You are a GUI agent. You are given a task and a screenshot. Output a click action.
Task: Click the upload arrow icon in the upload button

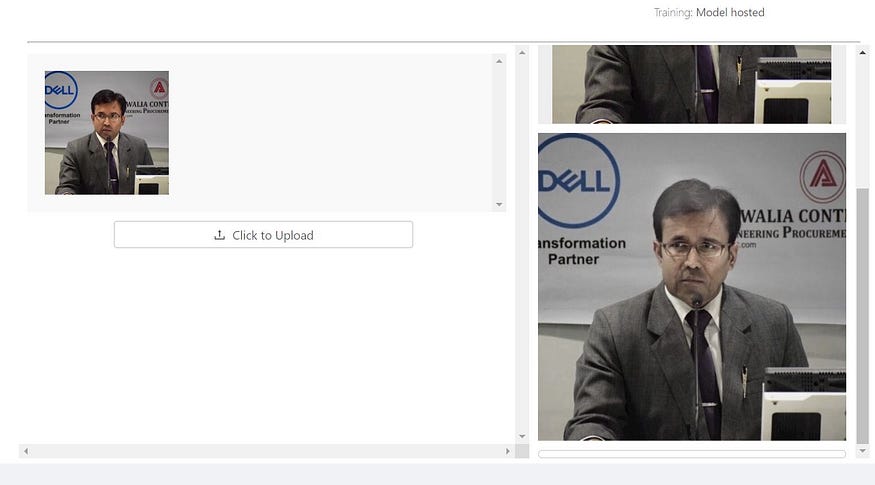point(220,235)
